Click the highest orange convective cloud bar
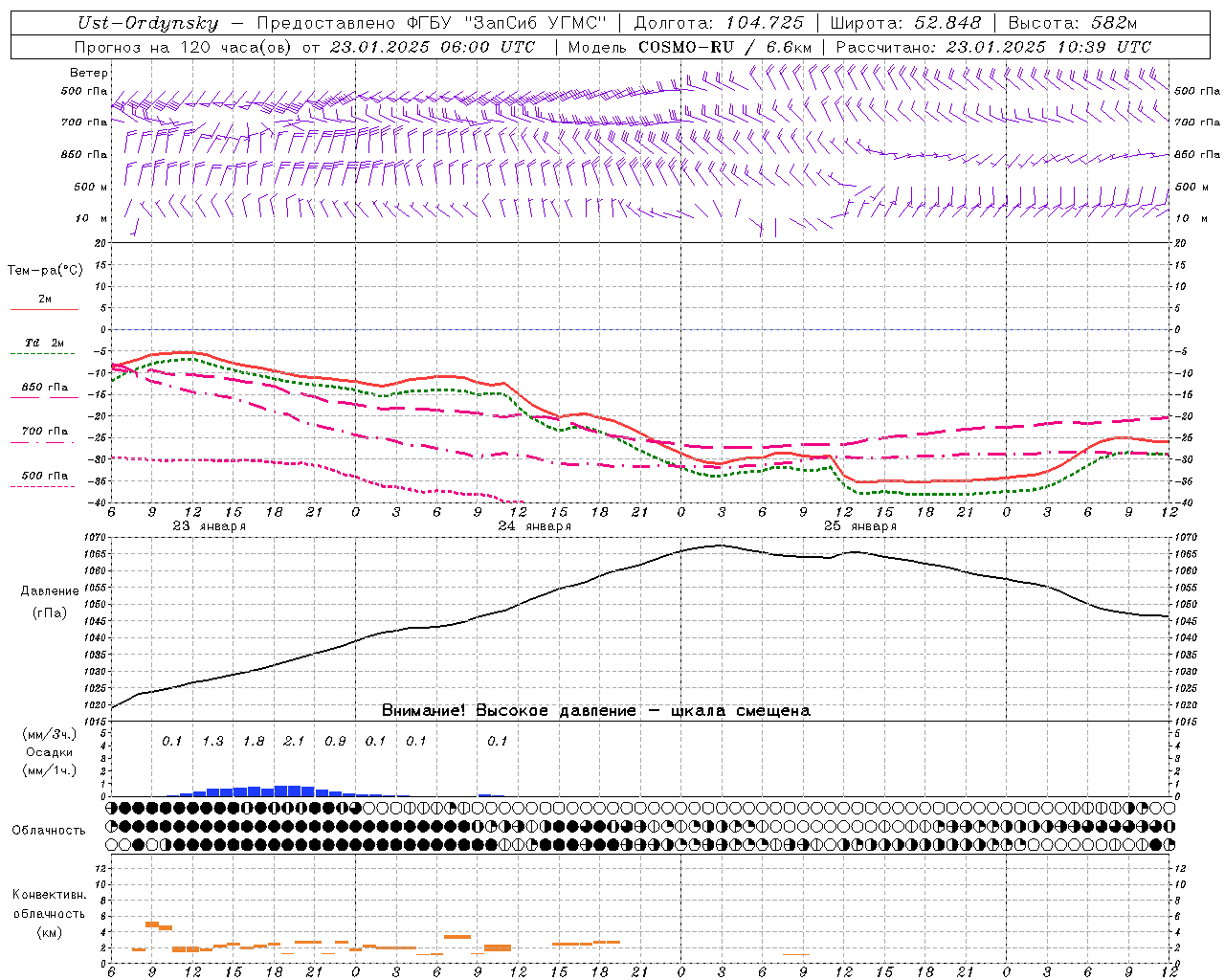Screen dimensions: 1225x980 (x=151, y=924)
